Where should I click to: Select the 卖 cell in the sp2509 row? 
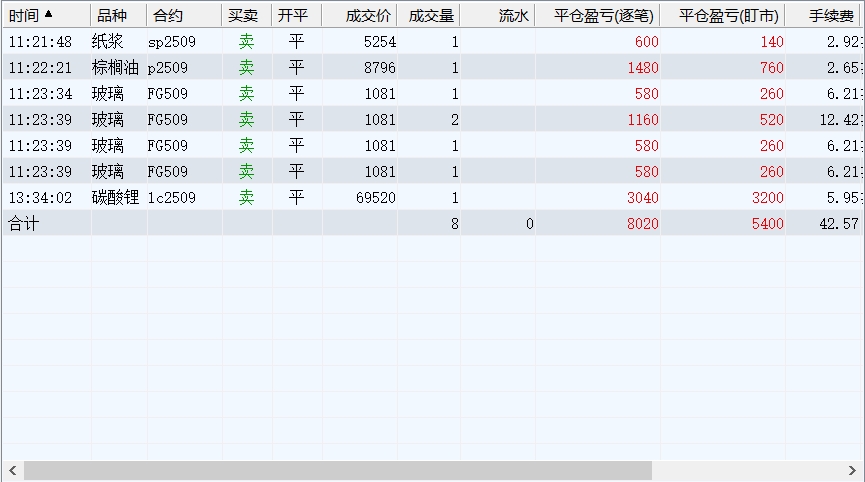tap(246, 41)
